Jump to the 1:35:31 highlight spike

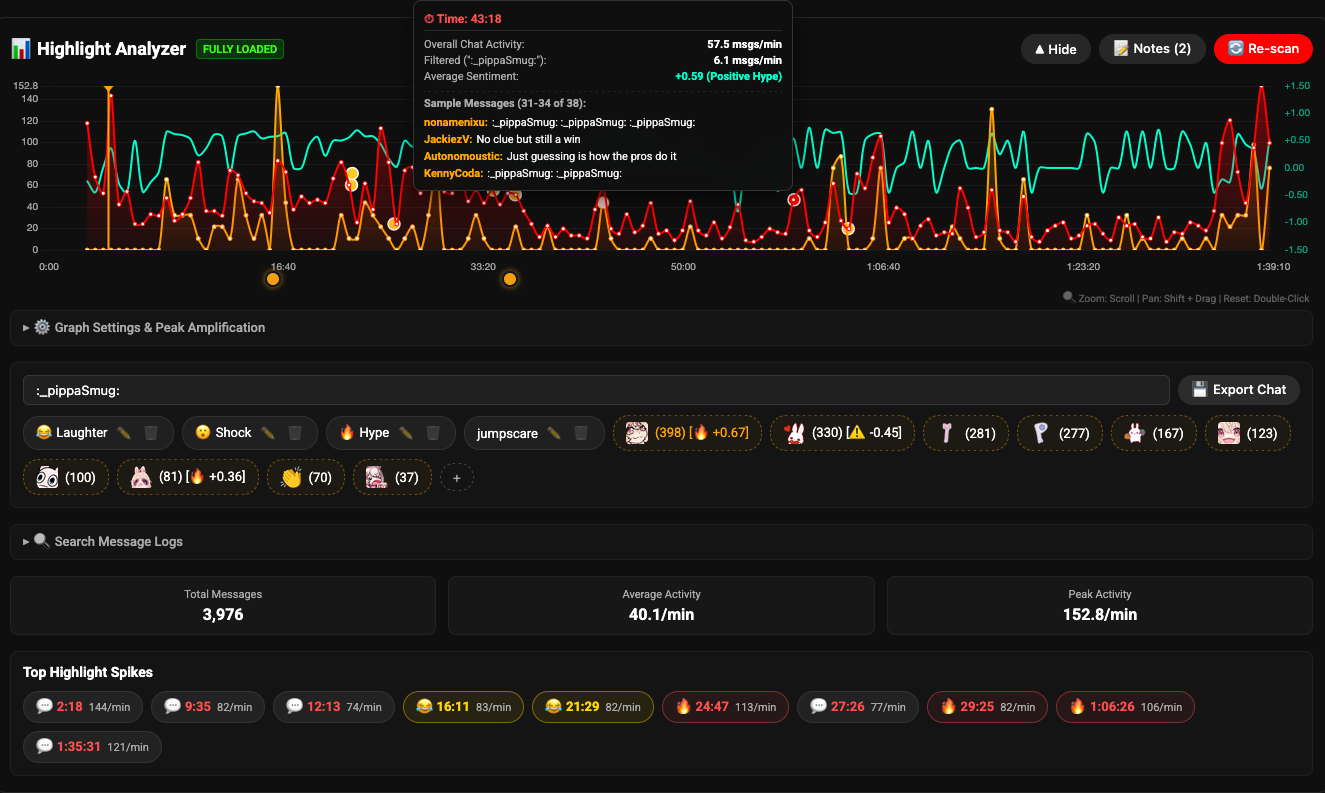(x=92, y=746)
